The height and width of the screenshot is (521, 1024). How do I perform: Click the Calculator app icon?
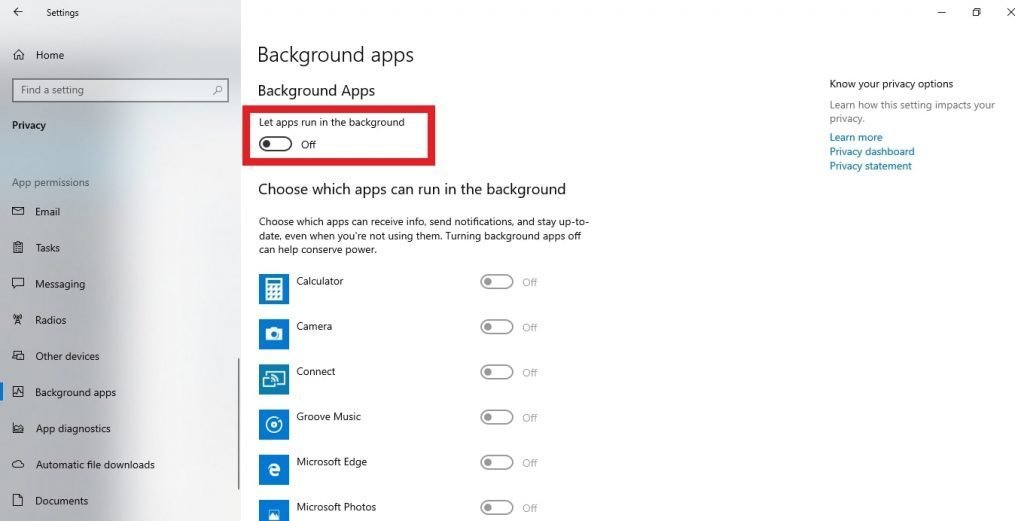273,289
